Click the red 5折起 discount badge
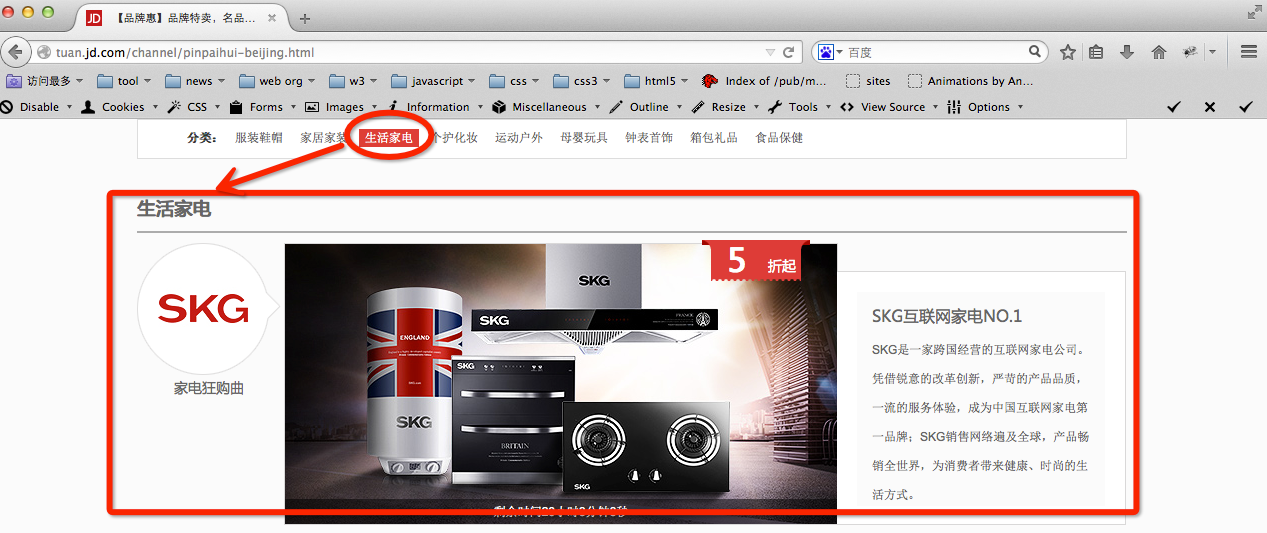This screenshot has height=533, width=1267. pyautogui.click(x=758, y=260)
